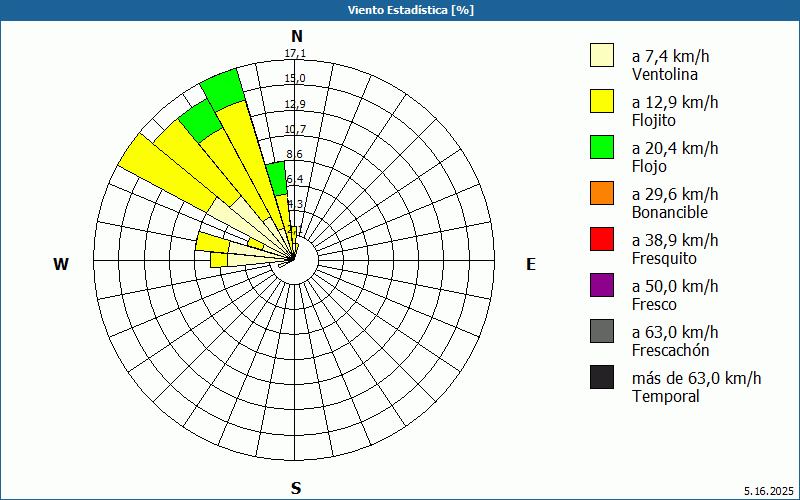Image resolution: width=800 pixels, height=500 pixels.
Task: Click the 'a 63,0 km/h' legend text
Action: (x=675, y=332)
